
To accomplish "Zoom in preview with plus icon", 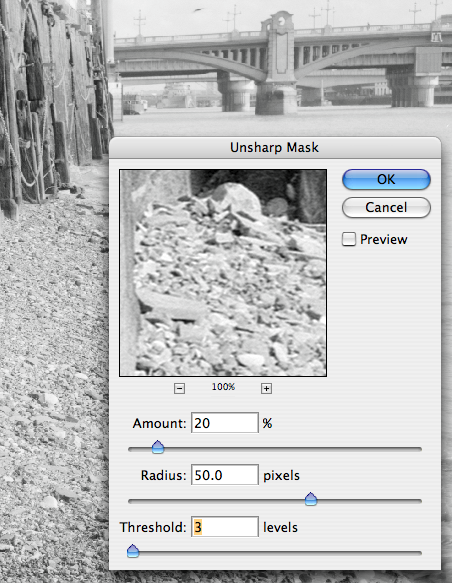I will click(266, 389).
